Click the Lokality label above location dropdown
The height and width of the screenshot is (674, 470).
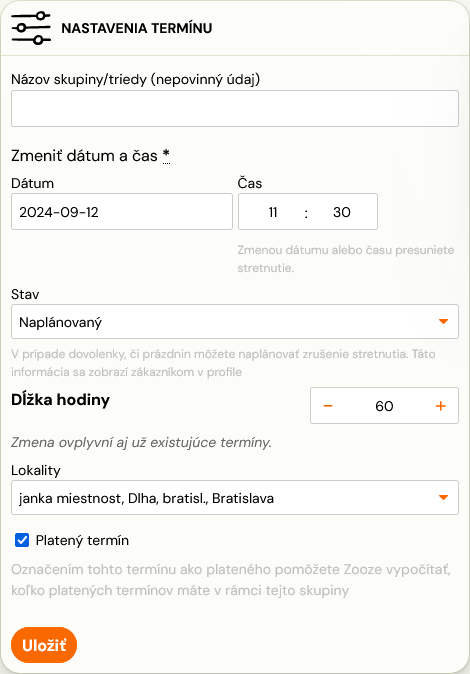[36, 470]
